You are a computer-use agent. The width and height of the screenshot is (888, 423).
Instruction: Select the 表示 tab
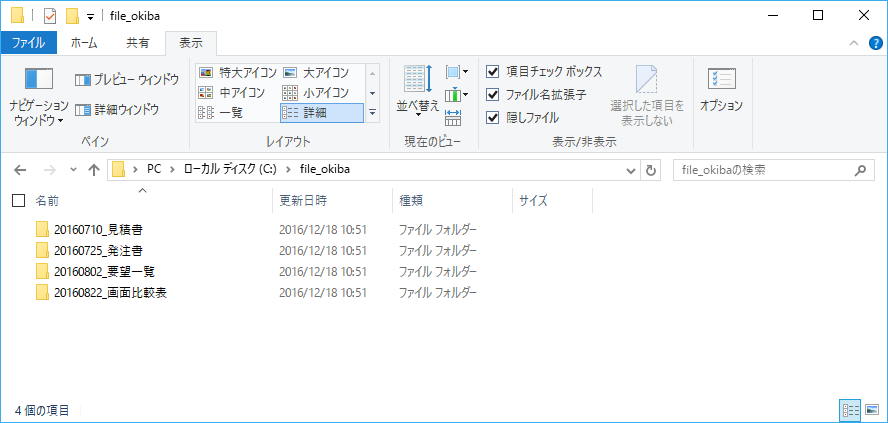pyautogui.click(x=191, y=43)
